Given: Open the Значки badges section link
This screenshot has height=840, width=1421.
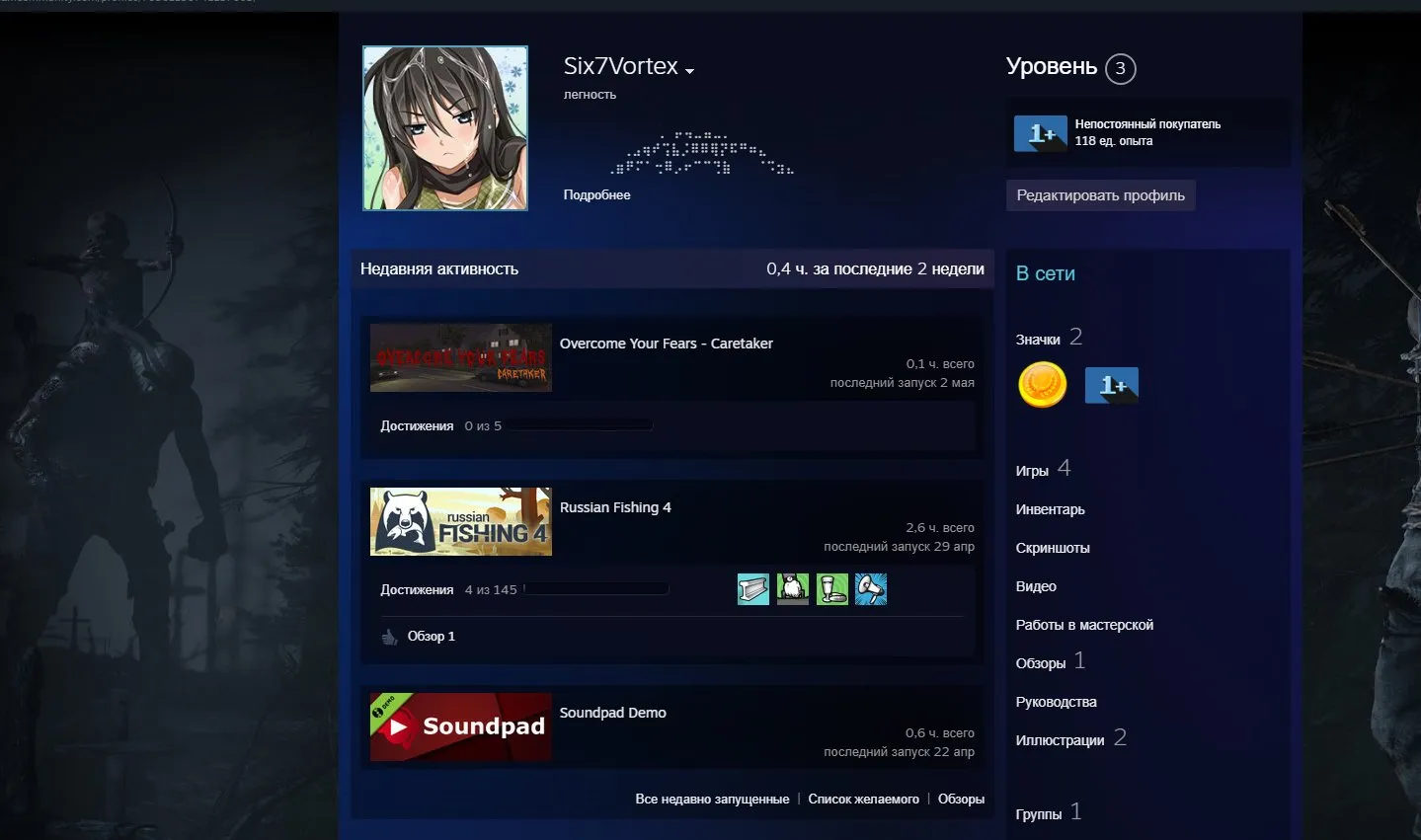Looking at the screenshot, I should pyautogui.click(x=1038, y=340).
